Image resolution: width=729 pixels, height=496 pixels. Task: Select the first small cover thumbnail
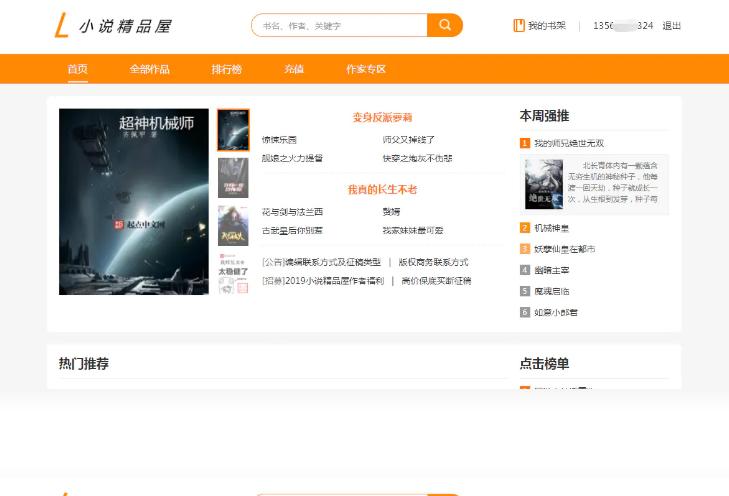pos(233,130)
